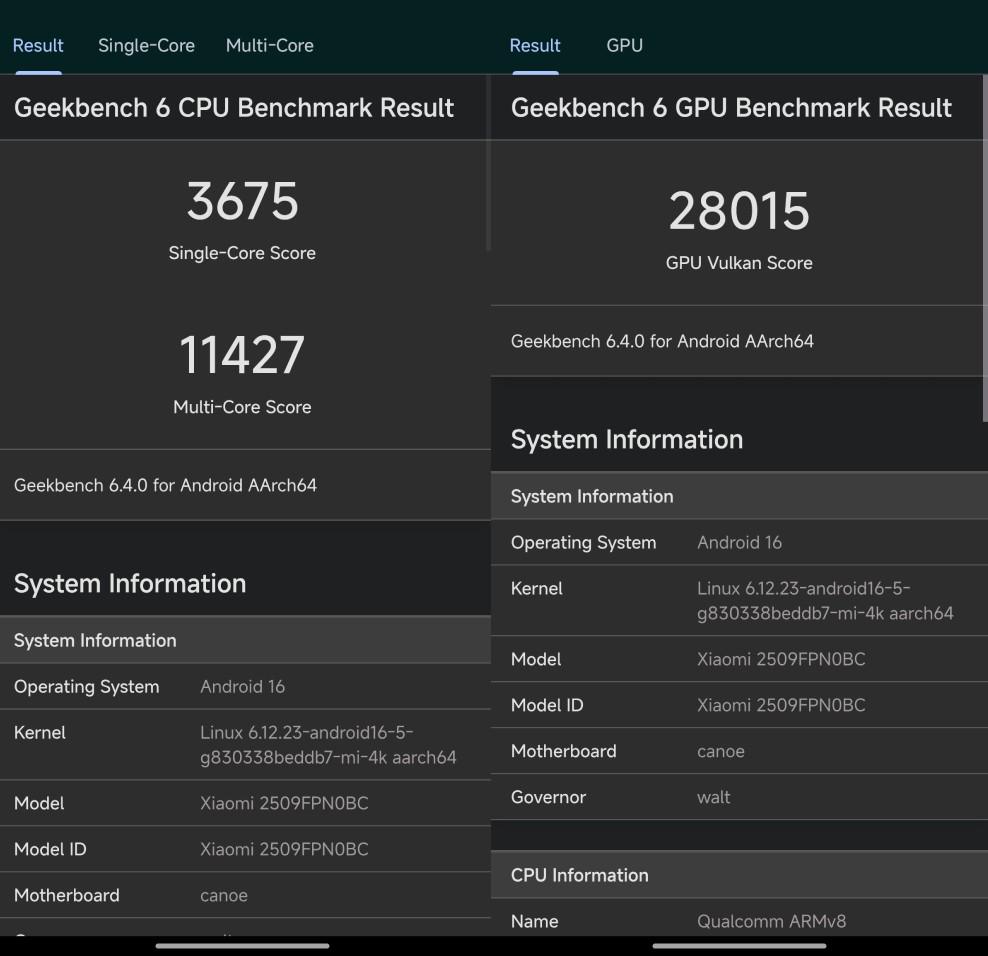Tap the home gesture bar under CPU results
Image resolution: width=988 pixels, height=956 pixels.
click(x=242, y=945)
